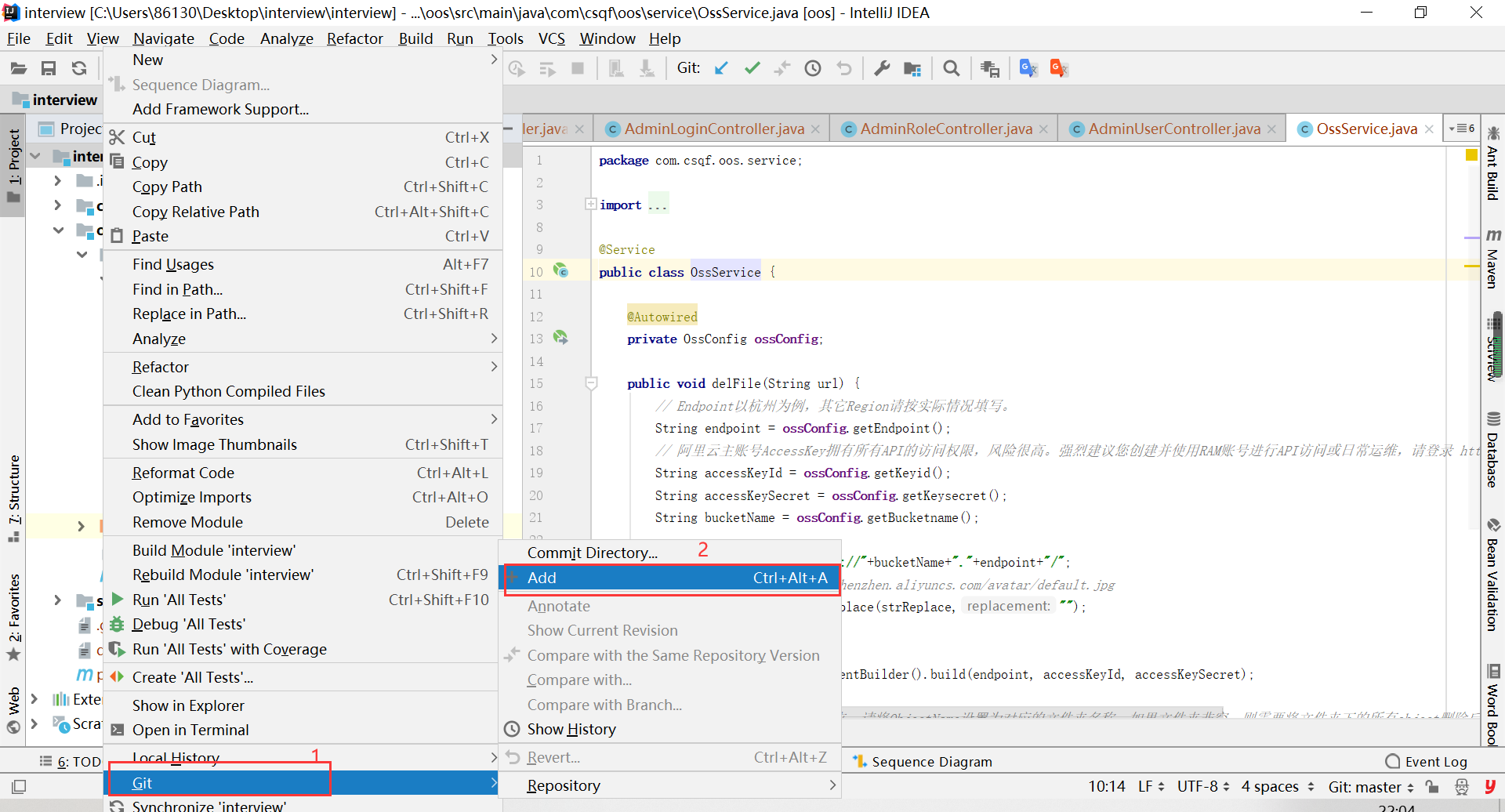Click the yellow inspection status indicator
This screenshot has width=1505, height=812.
click(x=1471, y=155)
